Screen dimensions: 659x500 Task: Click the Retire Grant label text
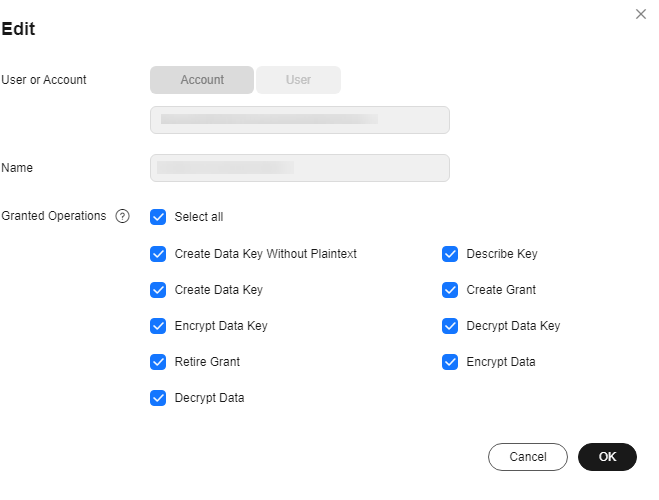(207, 362)
